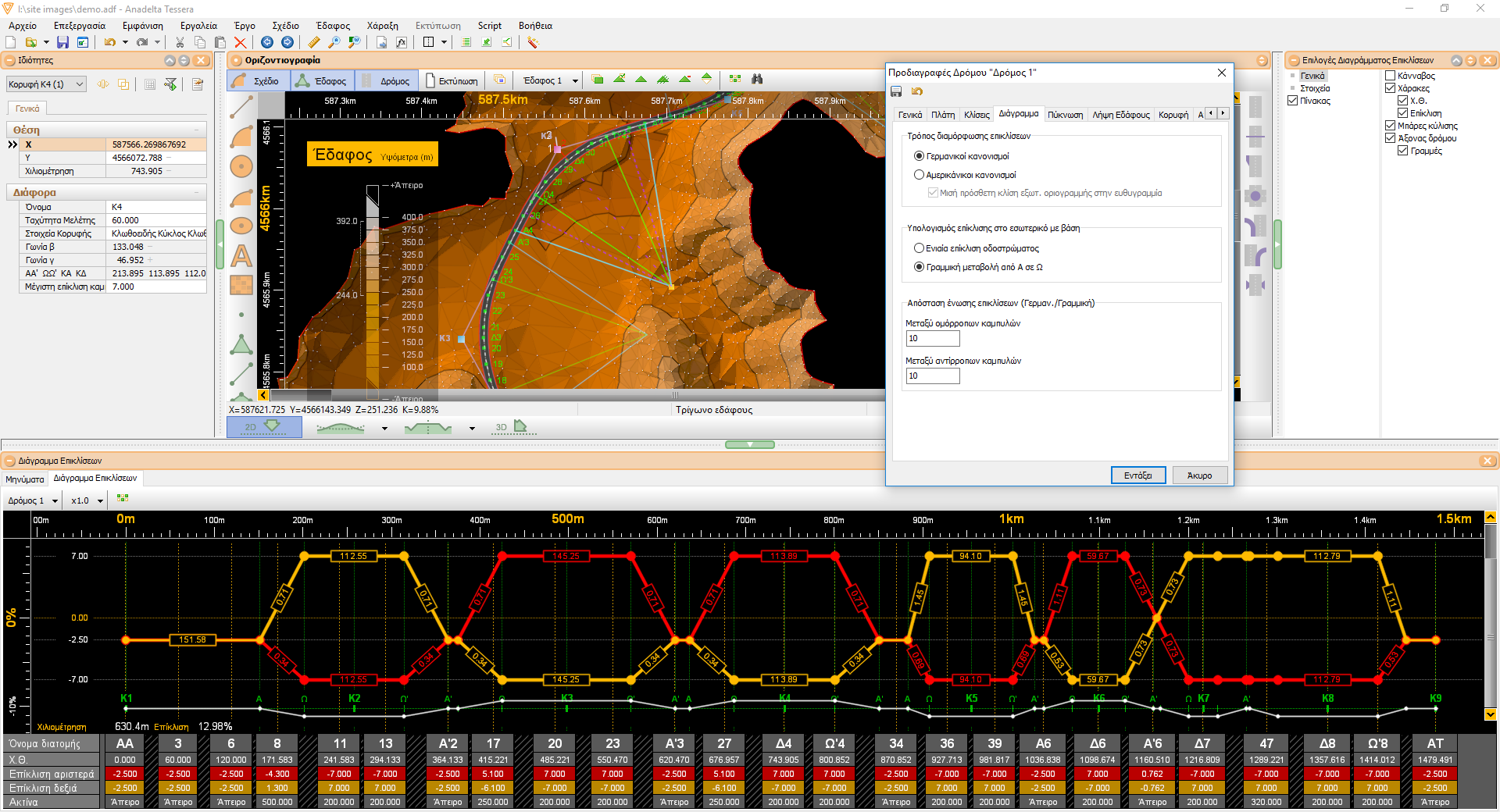Select the circle drawing tool
Image resolution: width=1500 pixels, height=812 pixels.
click(241, 166)
